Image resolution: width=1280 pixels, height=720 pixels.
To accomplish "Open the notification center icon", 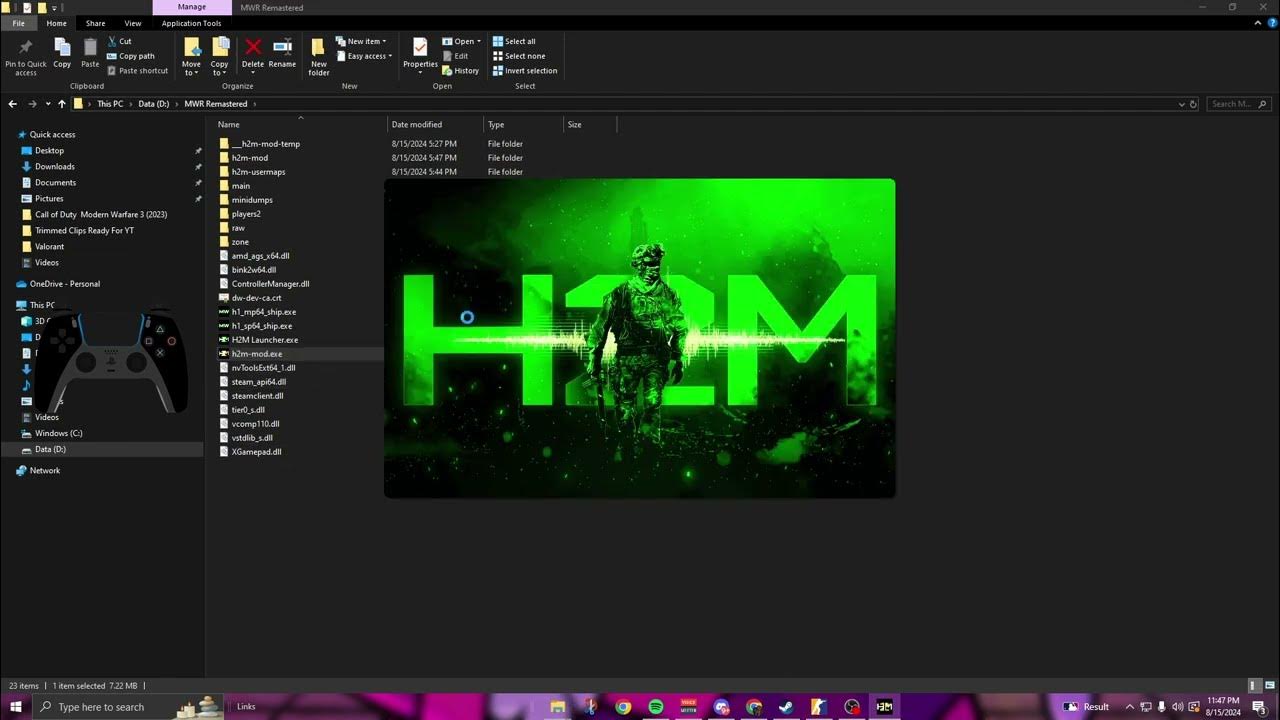I will point(1259,707).
